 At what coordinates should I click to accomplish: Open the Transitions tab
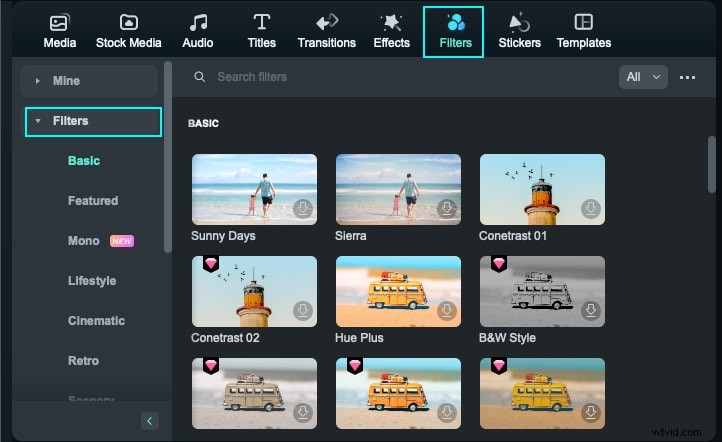pyautogui.click(x=326, y=31)
